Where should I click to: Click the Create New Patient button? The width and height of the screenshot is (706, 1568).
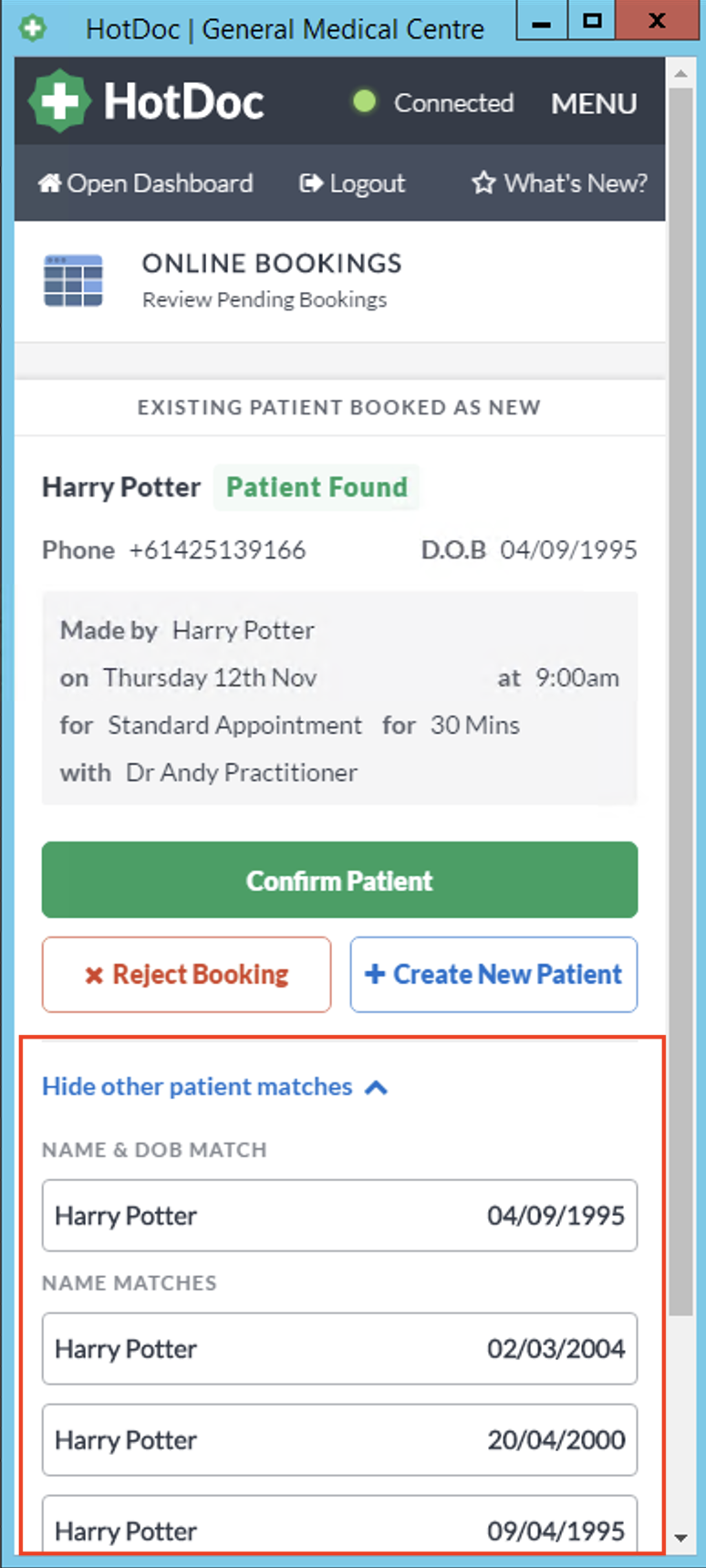point(493,975)
